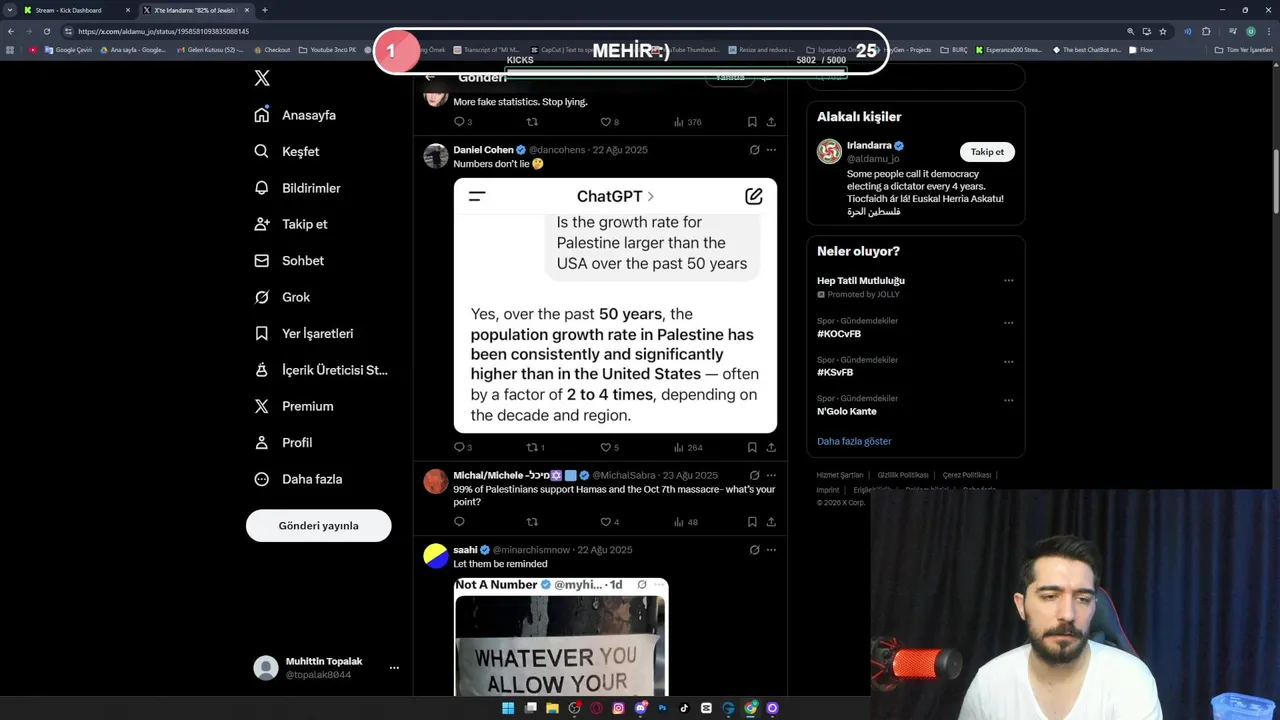The width and height of the screenshot is (1280, 720).
Task: Open Grok in sidebar
Action: pos(282,297)
